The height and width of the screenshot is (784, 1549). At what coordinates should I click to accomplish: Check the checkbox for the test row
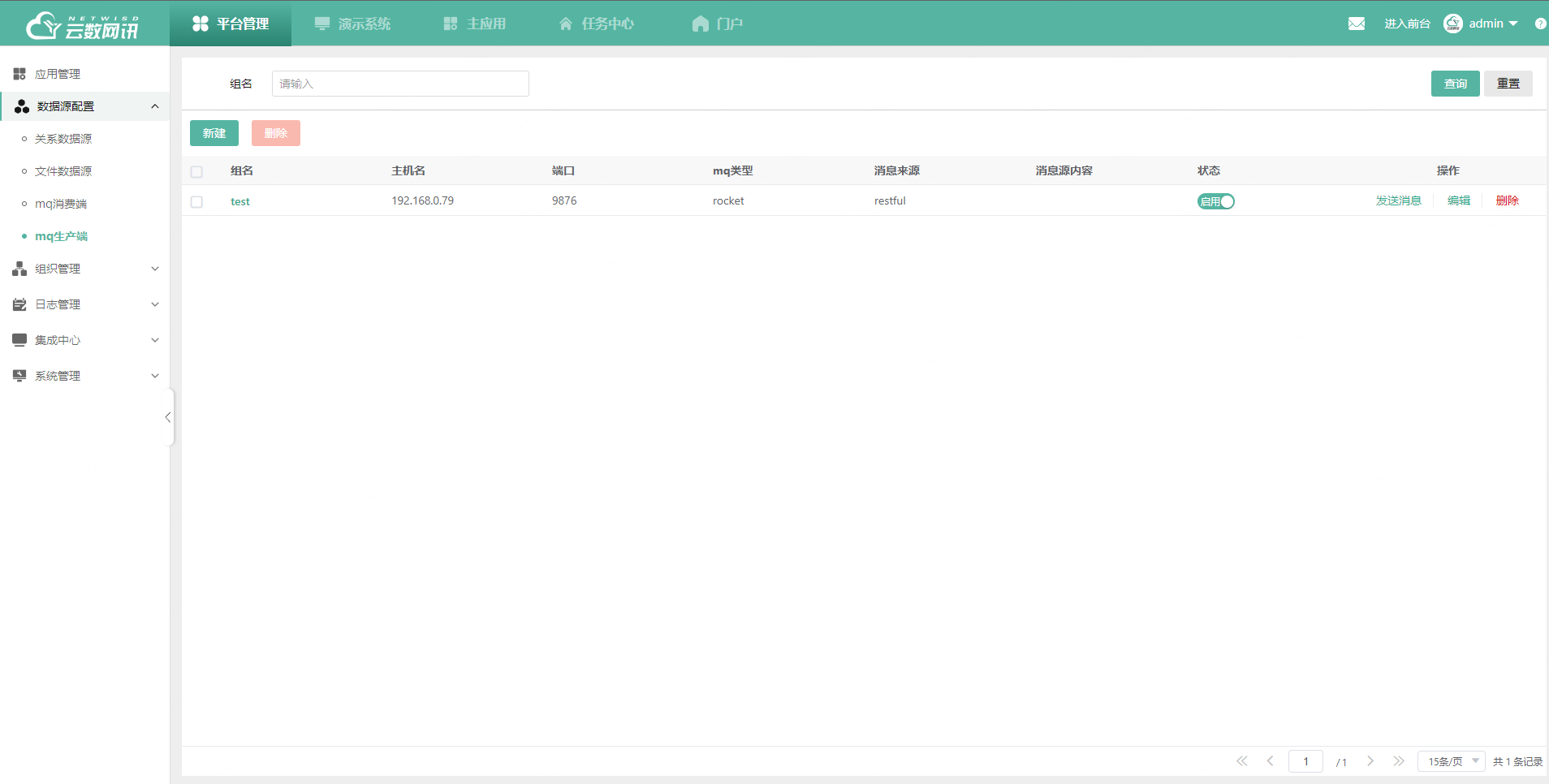coord(196,201)
